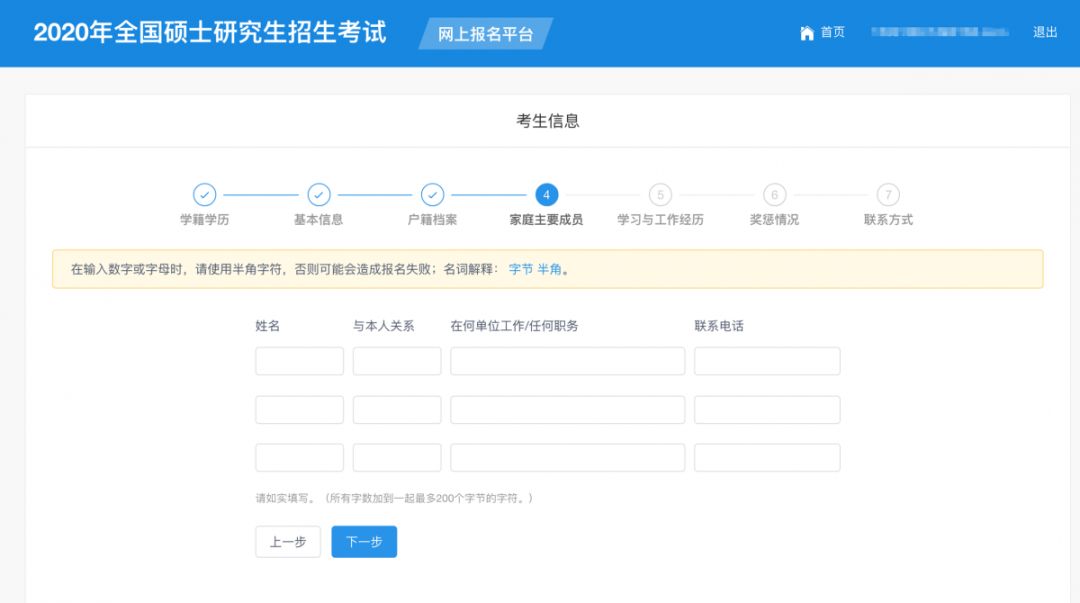
Task: Click the home icon in the top bar
Action: [808, 32]
